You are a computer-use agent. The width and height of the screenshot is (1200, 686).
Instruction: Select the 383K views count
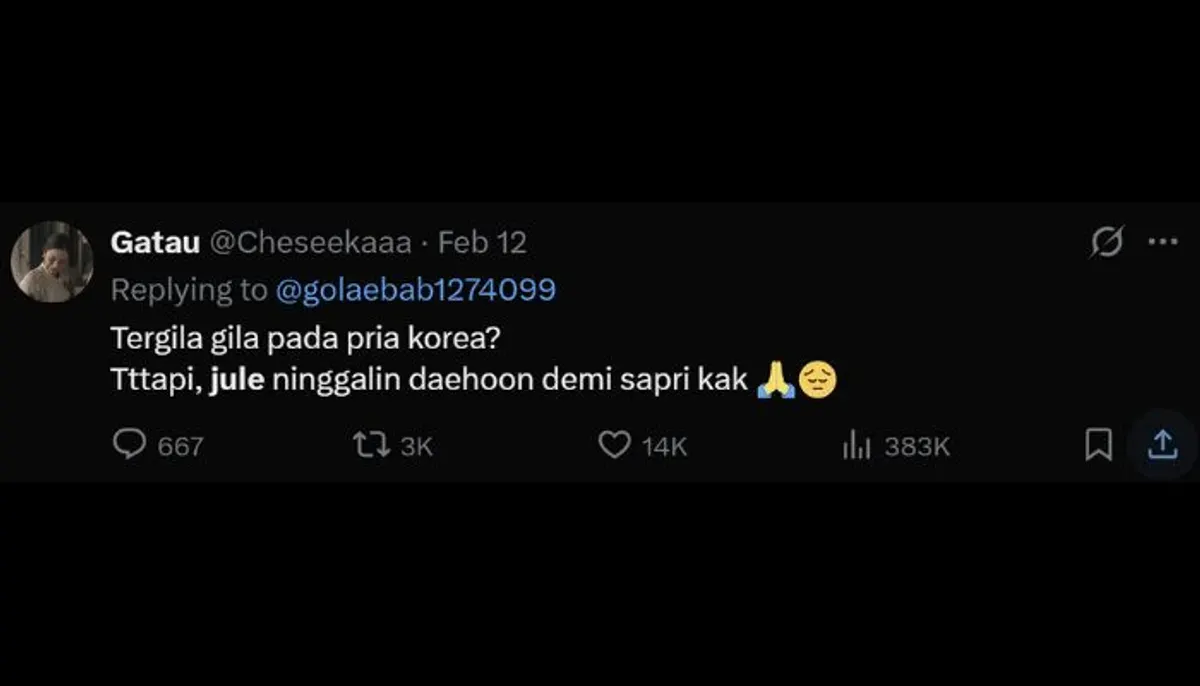917,446
